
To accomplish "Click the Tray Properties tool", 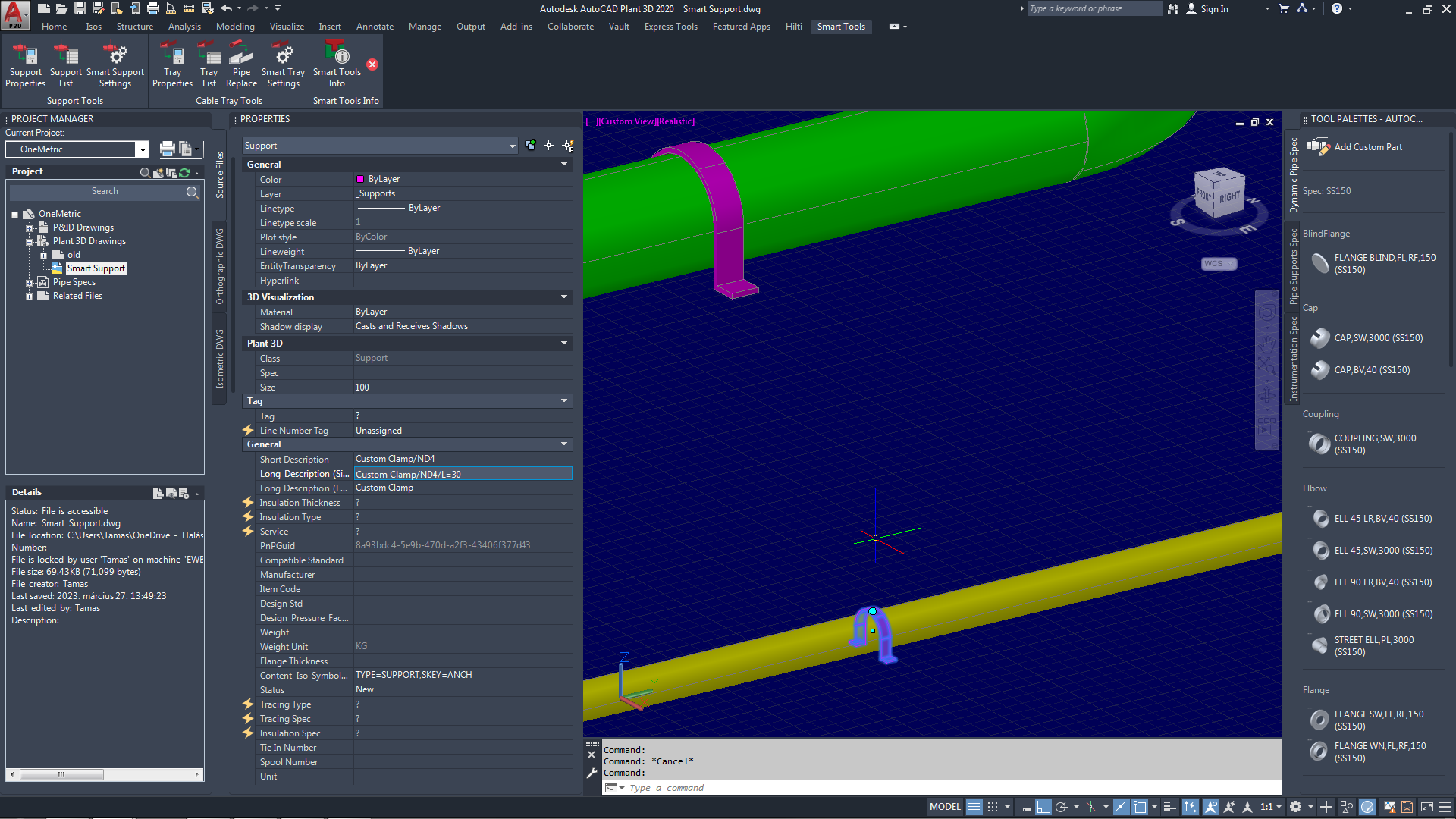I will click(x=172, y=65).
